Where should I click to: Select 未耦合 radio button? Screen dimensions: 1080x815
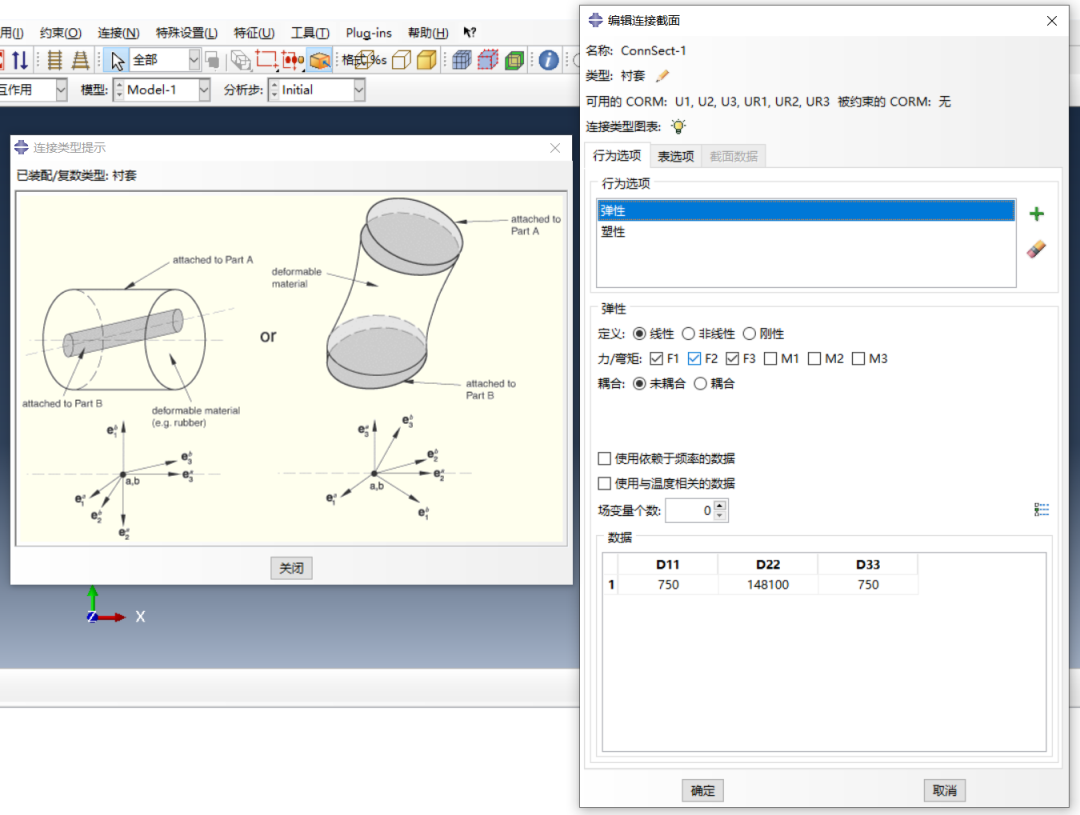click(639, 384)
